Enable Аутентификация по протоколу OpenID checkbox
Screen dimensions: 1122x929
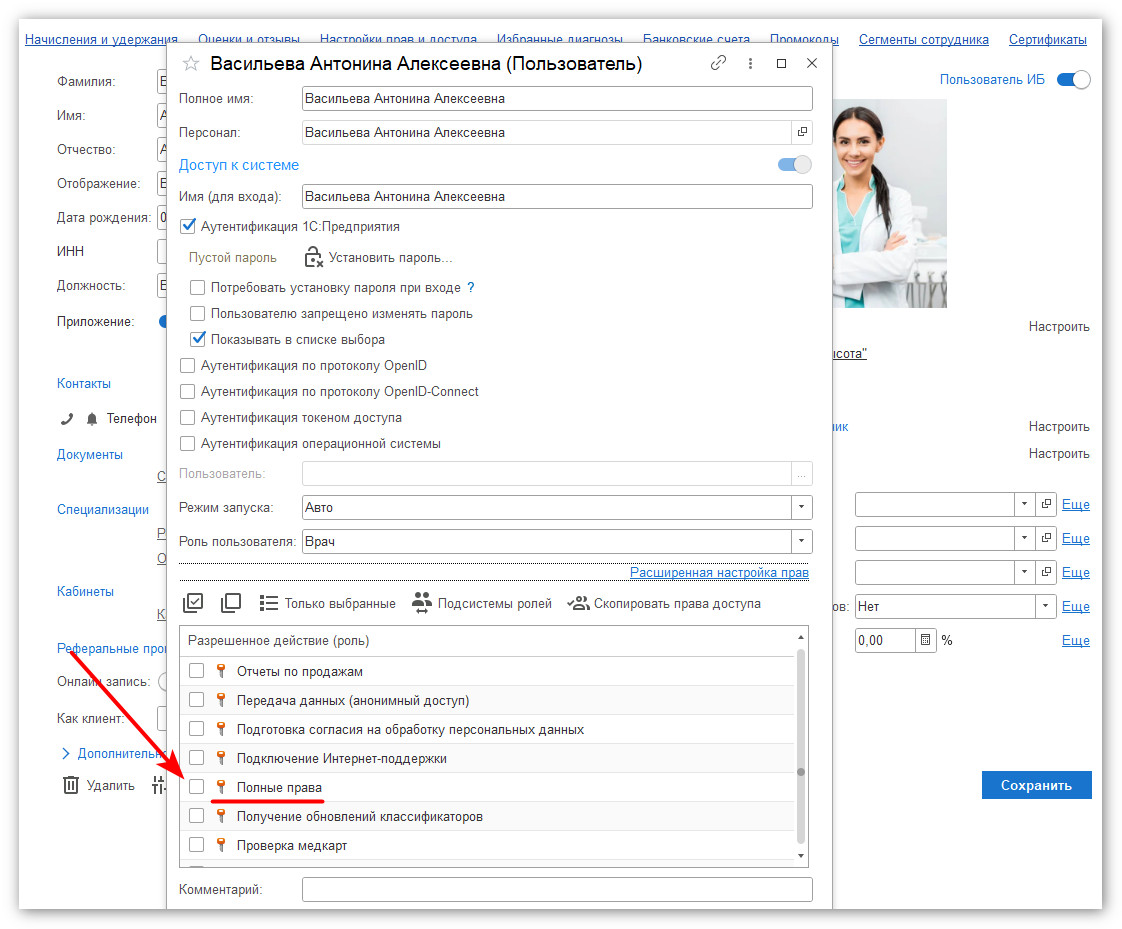coord(188,366)
